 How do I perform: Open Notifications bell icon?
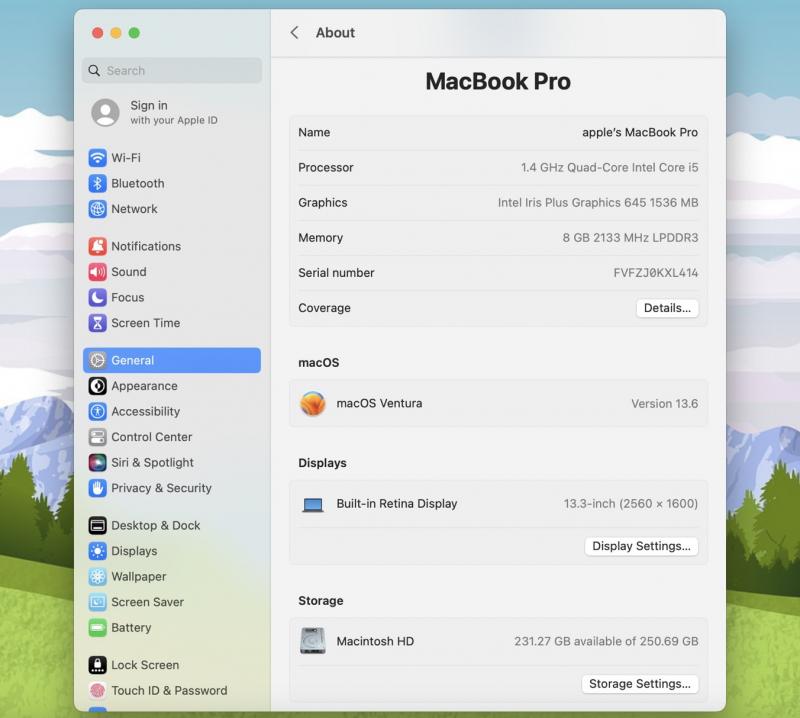97,246
